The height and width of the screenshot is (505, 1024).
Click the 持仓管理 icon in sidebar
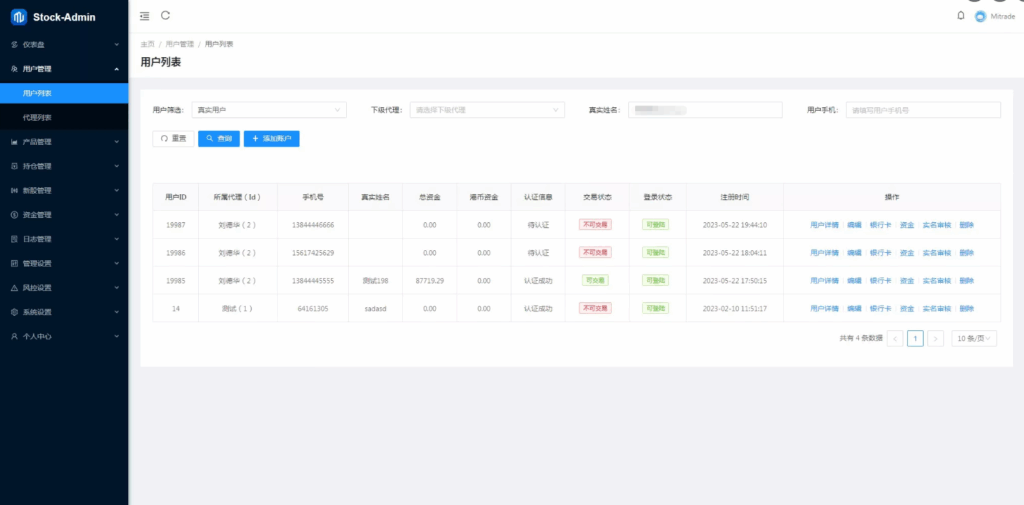[x=14, y=166]
